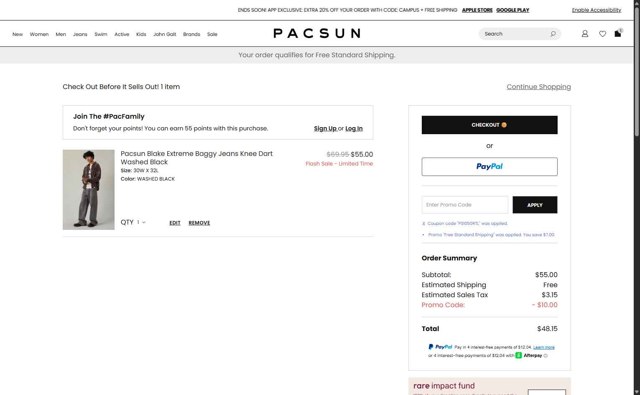
Task: Click the search magnifier icon
Action: 553,34
